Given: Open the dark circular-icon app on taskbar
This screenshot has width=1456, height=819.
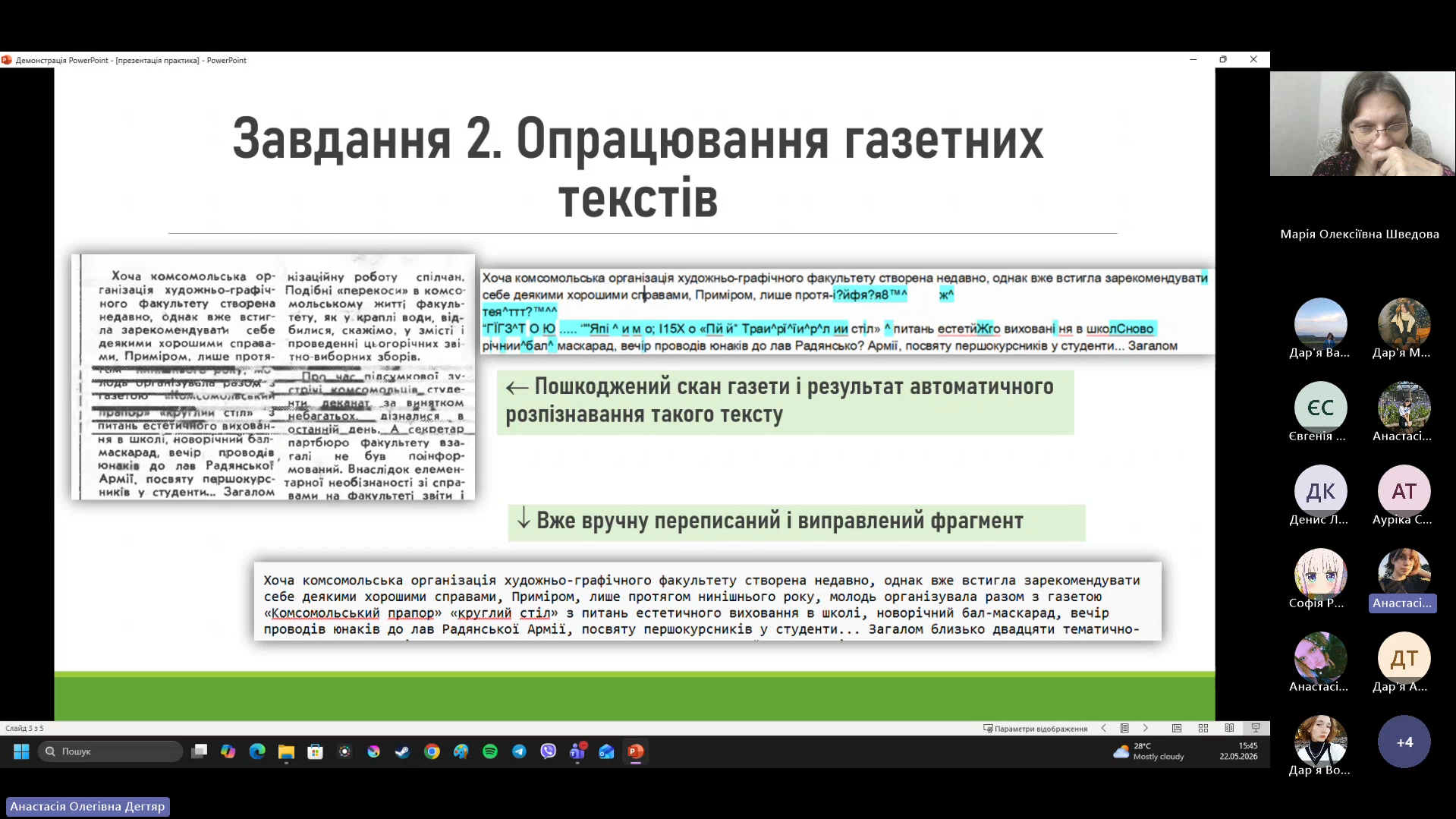Looking at the screenshot, I should (344, 751).
